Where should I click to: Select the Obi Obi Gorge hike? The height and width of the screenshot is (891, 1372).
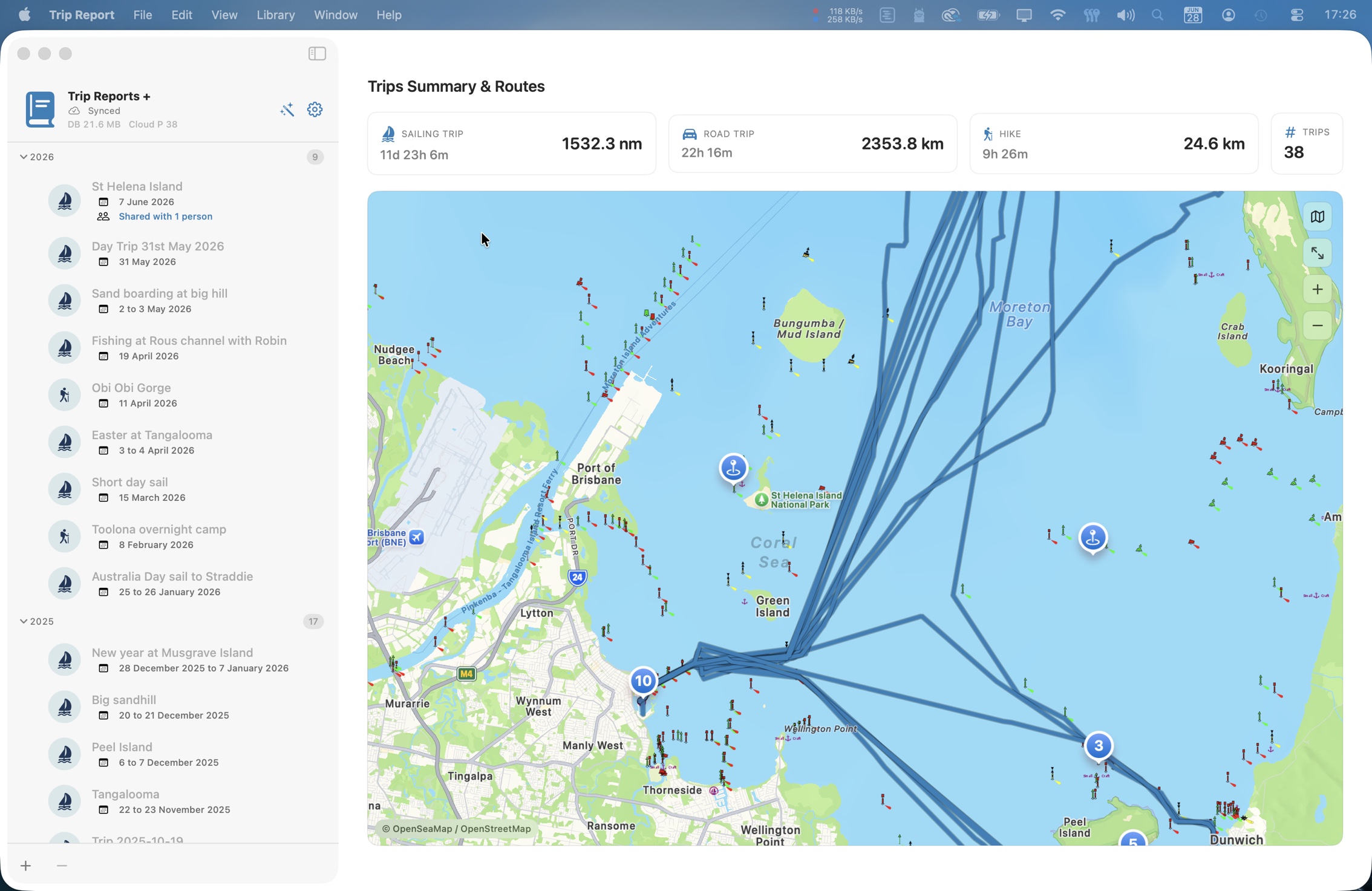[x=173, y=395]
